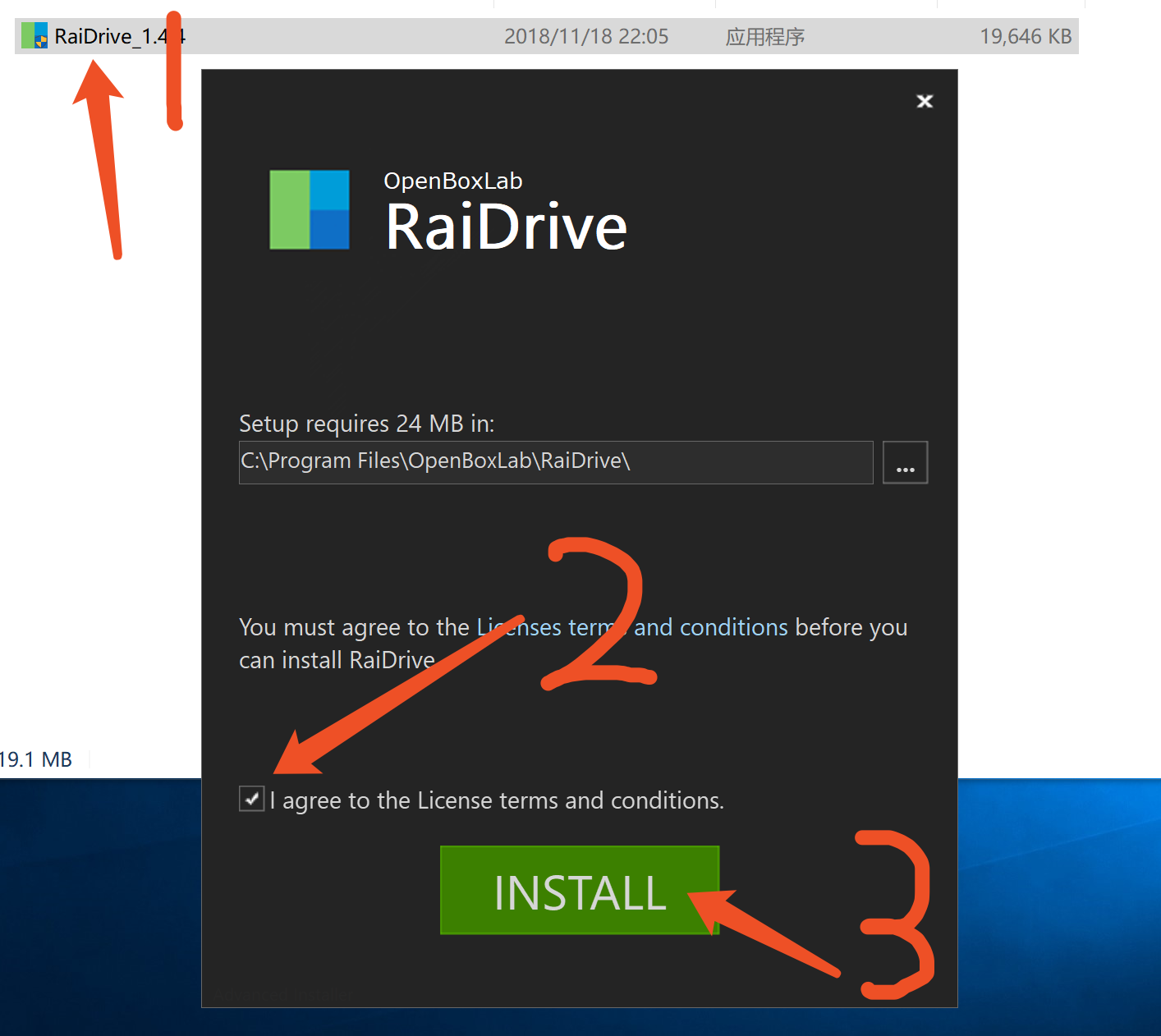Click the 19.1 MB status bar text
Viewport: 1161px width, 1036px height.
click(x=36, y=759)
